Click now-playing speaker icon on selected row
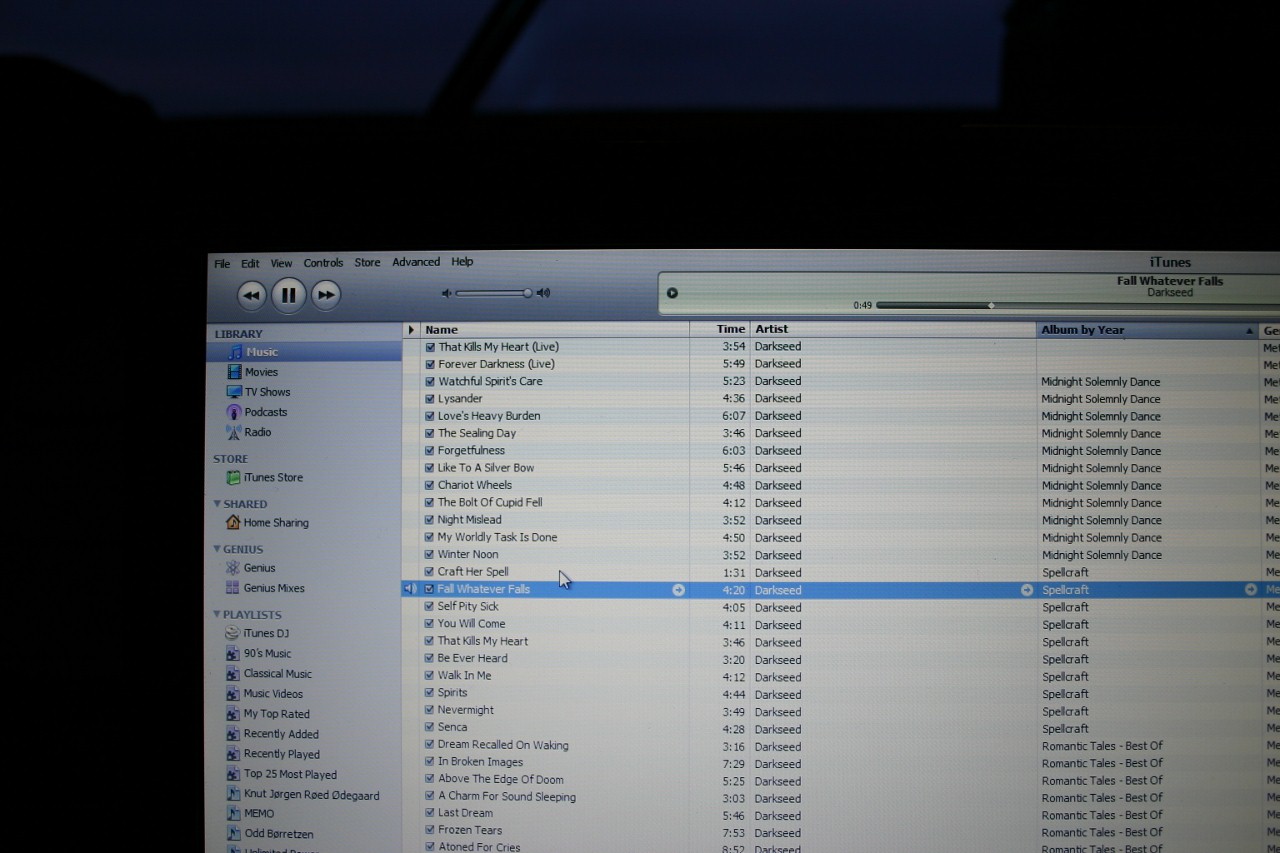The width and height of the screenshot is (1280, 853). point(410,589)
